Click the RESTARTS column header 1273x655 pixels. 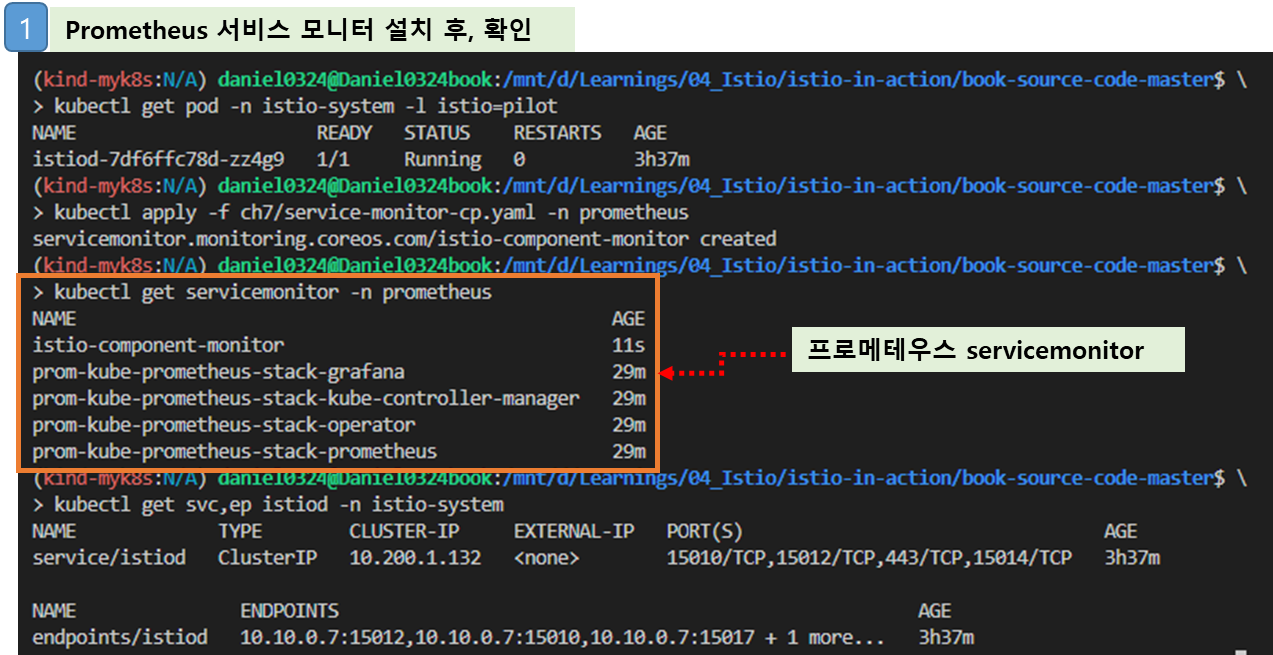pyautogui.click(x=557, y=133)
